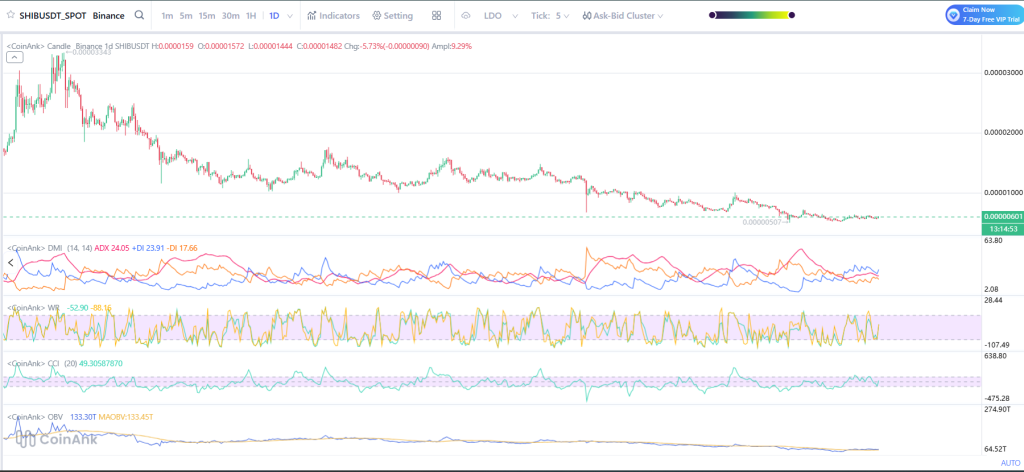The height and width of the screenshot is (472, 1024).
Task: Click the VIP trial diamond badge icon
Action: (x=953, y=16)
